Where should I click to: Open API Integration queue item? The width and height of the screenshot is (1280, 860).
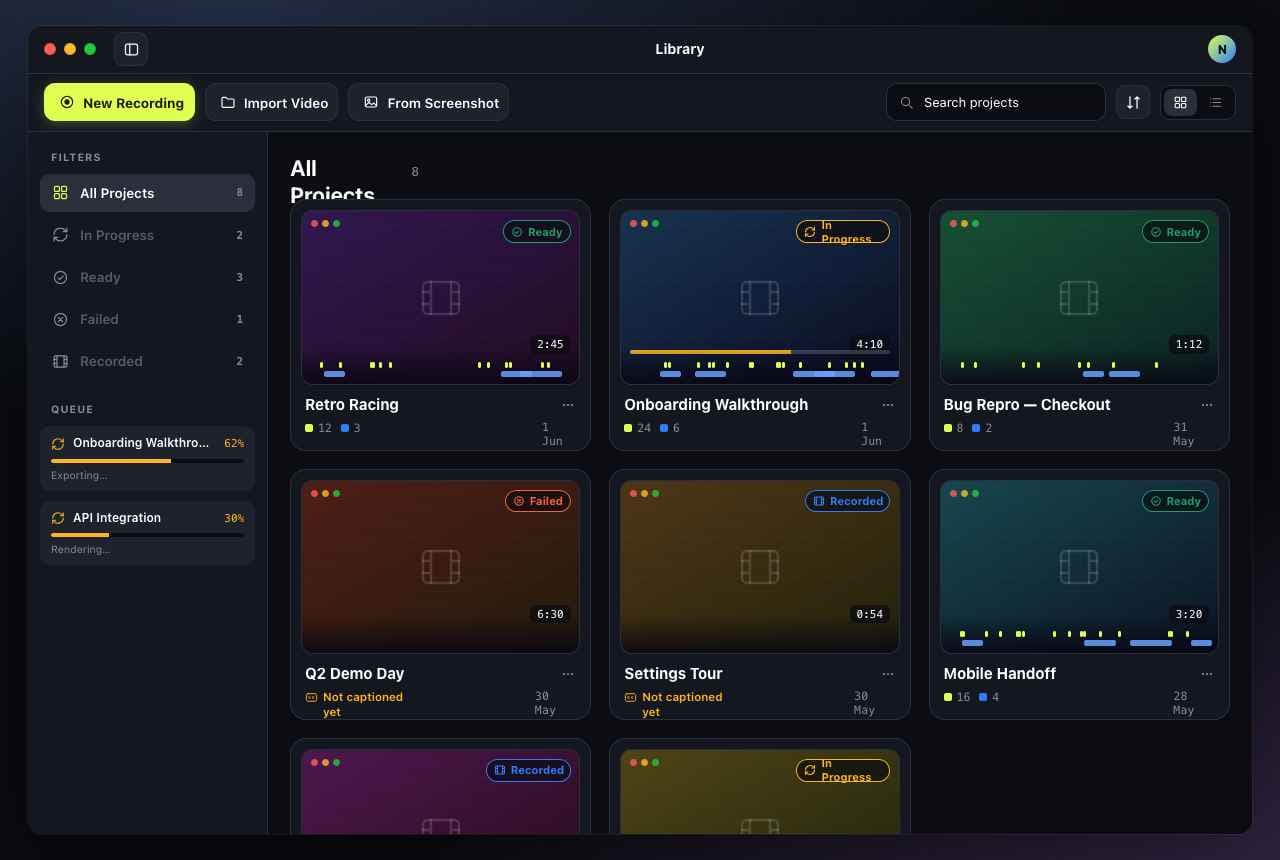coord(147,533)
